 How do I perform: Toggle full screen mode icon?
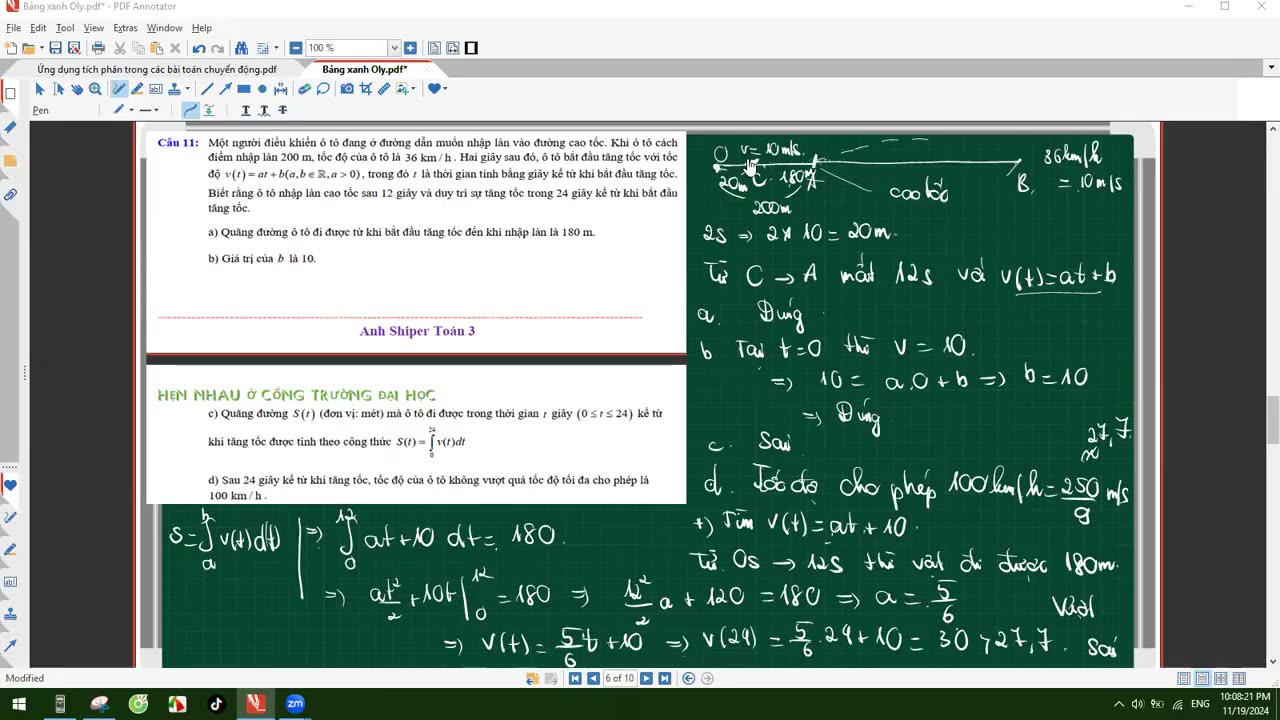[471, 48]
